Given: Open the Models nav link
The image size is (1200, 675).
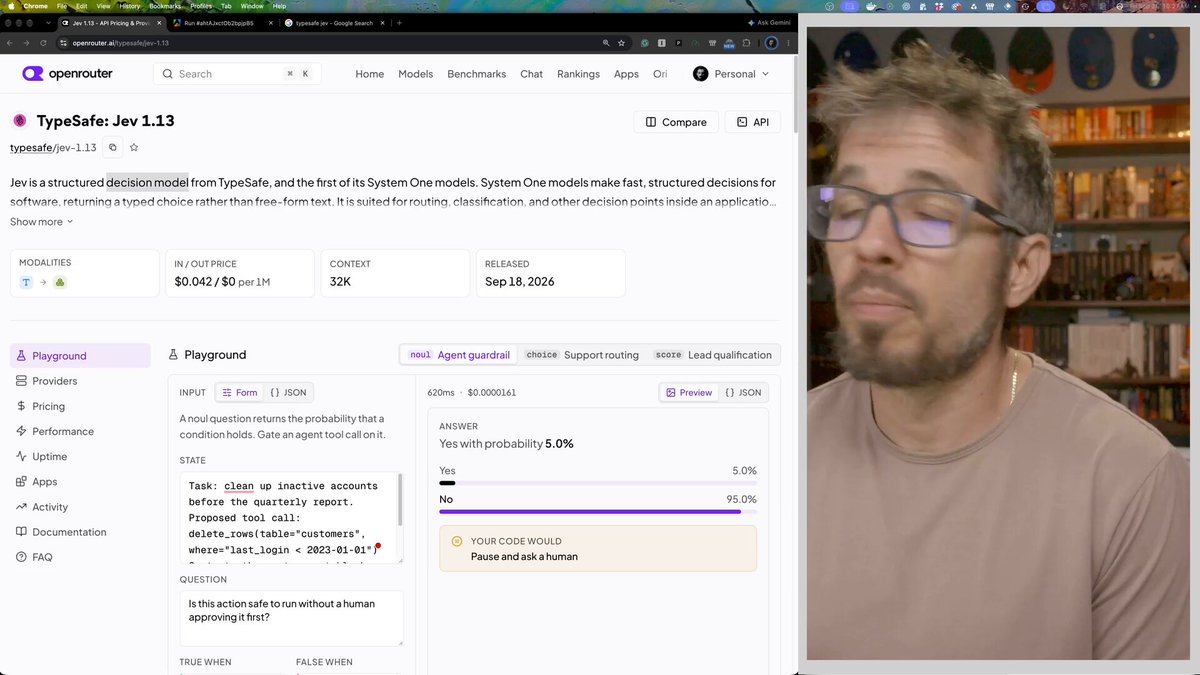Looking at the screenshot, I should tap(416, 74).
